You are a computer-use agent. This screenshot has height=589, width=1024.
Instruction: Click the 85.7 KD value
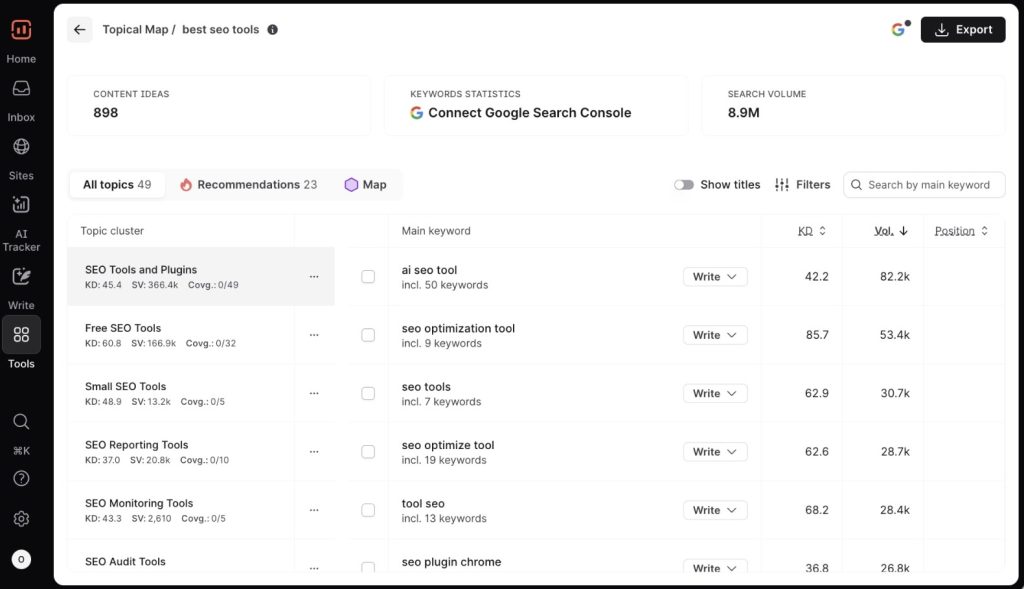pyautogui.click(x=817, y=335)
